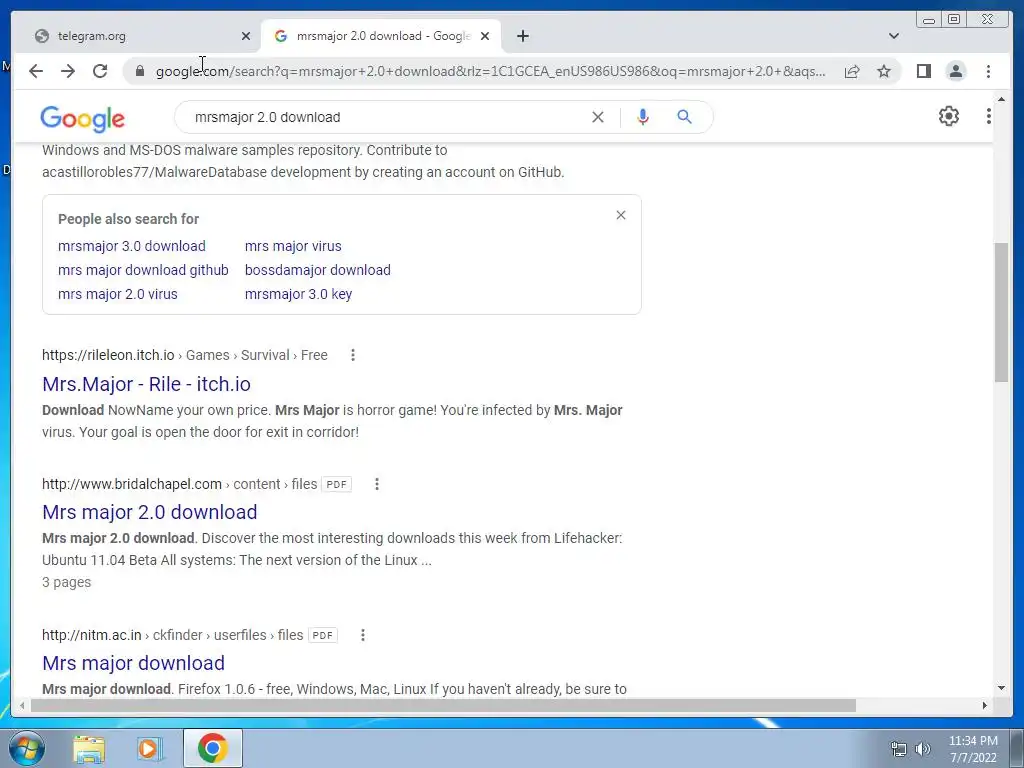Image resolution: width=1024 pixels, height=768 pixels.
Task: Open the Chrome profile avatar menu
Action: point(956,71)
